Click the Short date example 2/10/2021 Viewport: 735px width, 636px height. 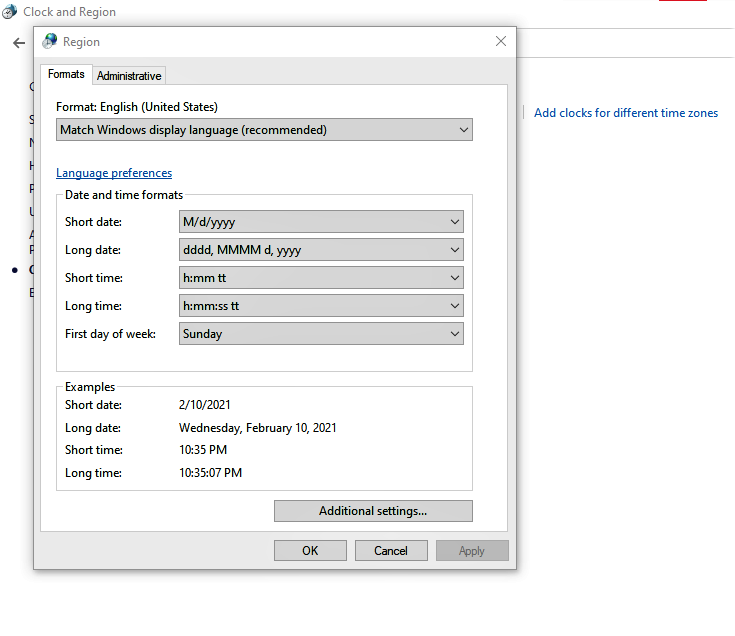click(x=205, y=405)
